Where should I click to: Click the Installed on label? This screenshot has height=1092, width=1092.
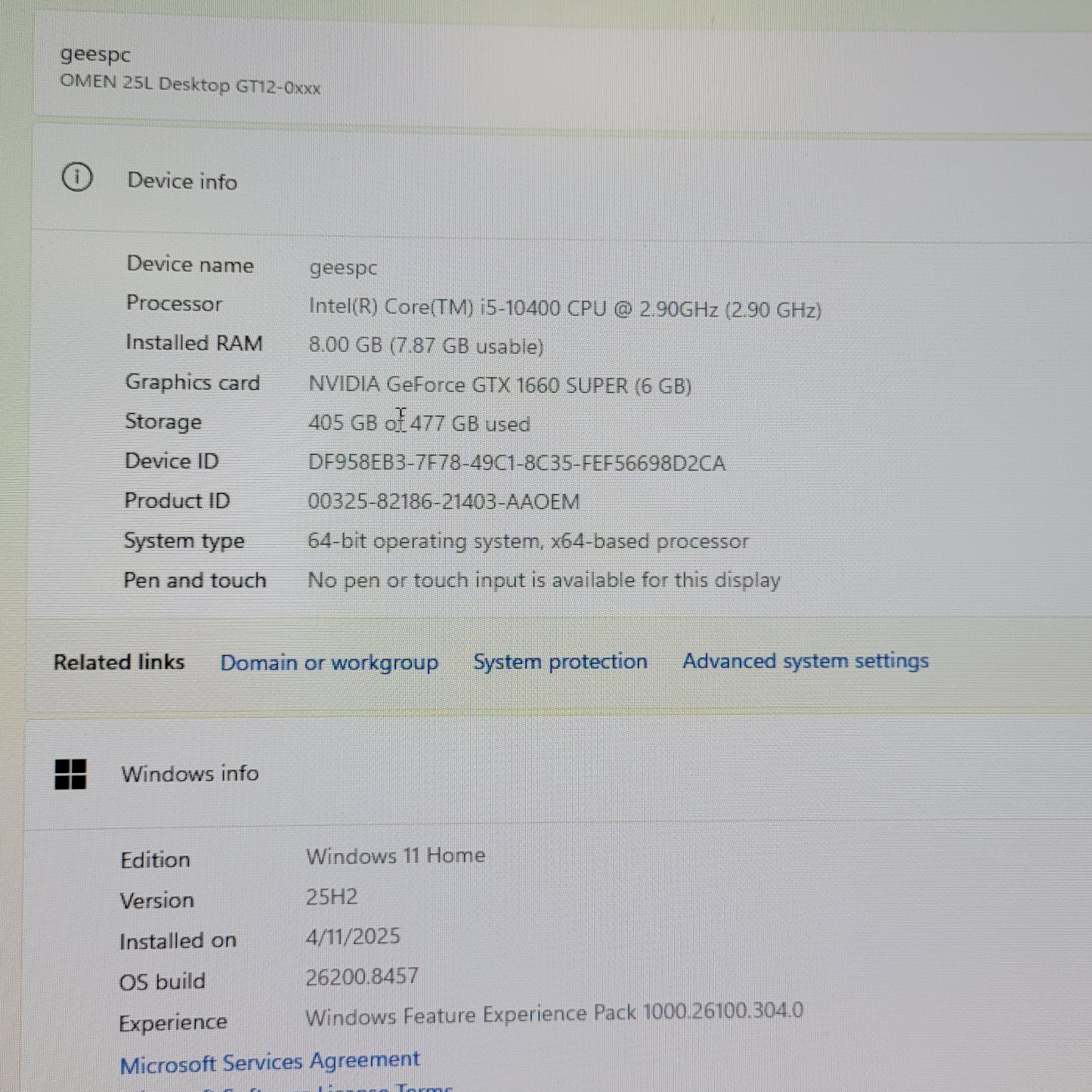178,941
